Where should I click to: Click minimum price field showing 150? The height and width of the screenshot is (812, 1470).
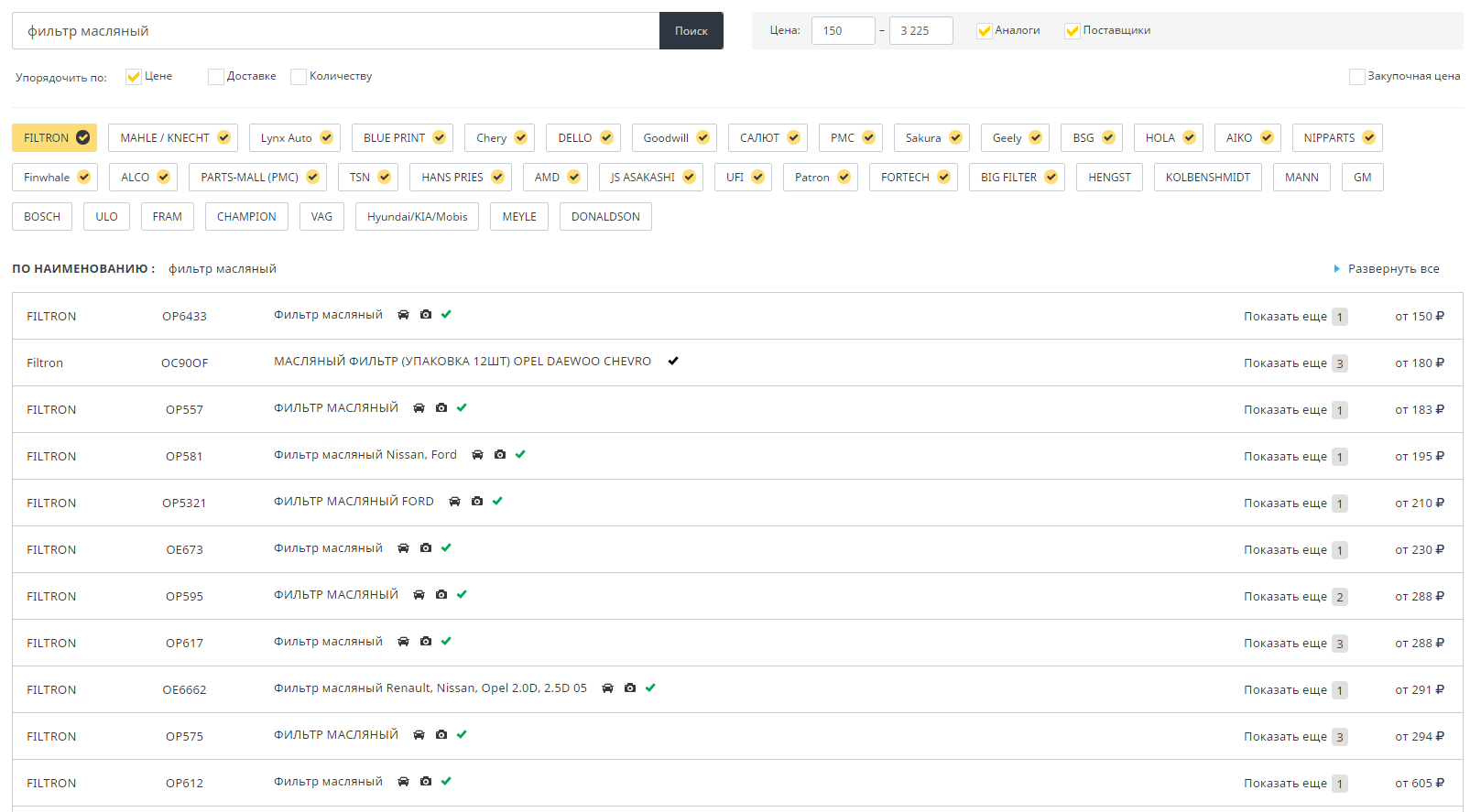(844, 31)
